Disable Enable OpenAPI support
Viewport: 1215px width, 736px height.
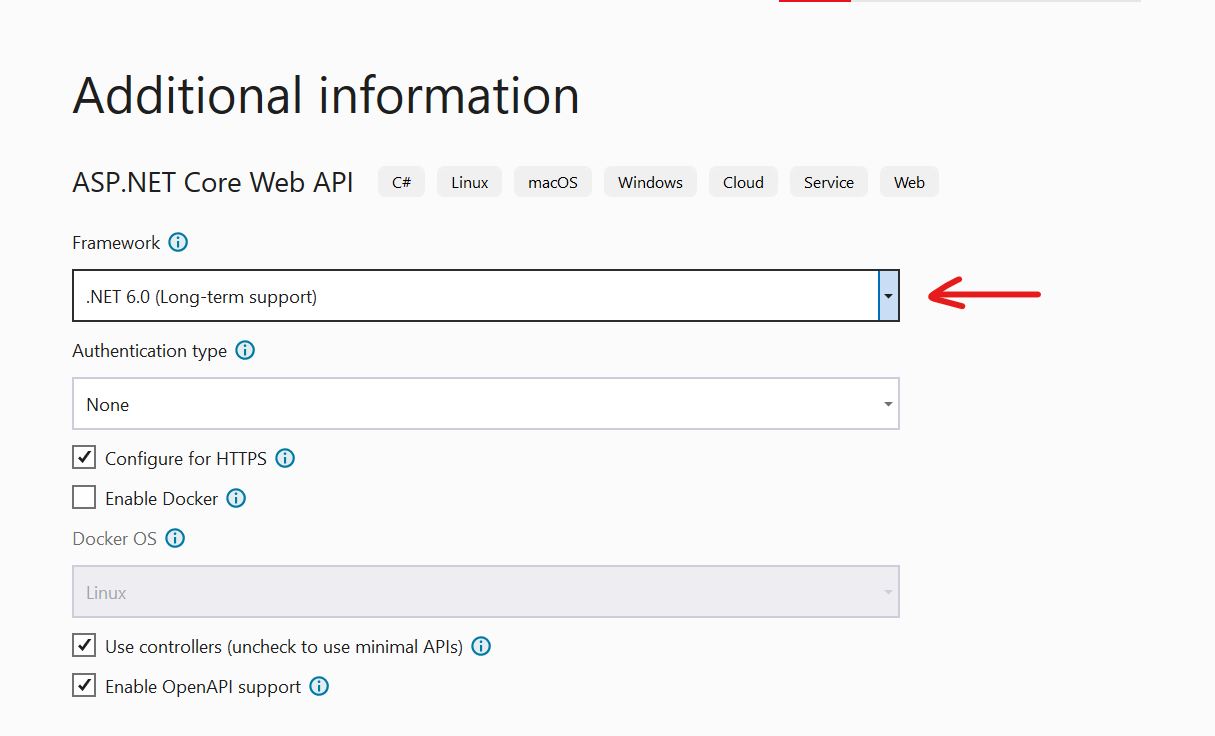click(x=84, y=685)
